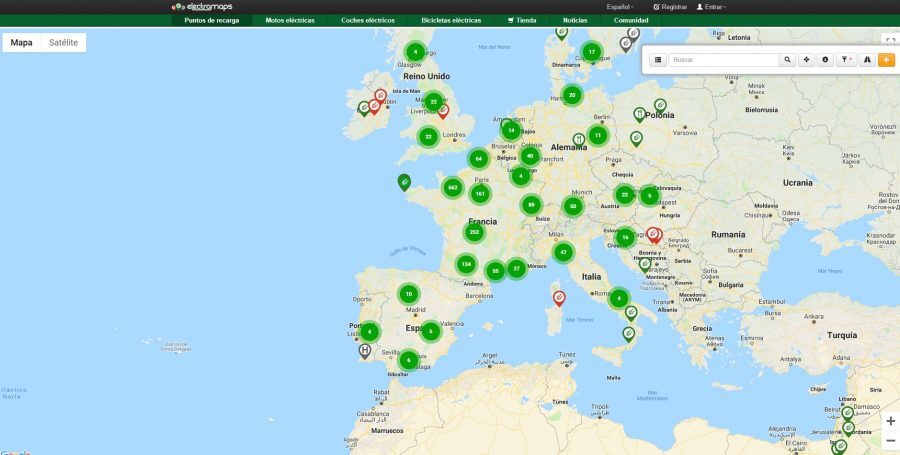Expand the 55 cluster in southern France
Screen dimensions: 900x455
click(x=495, y=271)
